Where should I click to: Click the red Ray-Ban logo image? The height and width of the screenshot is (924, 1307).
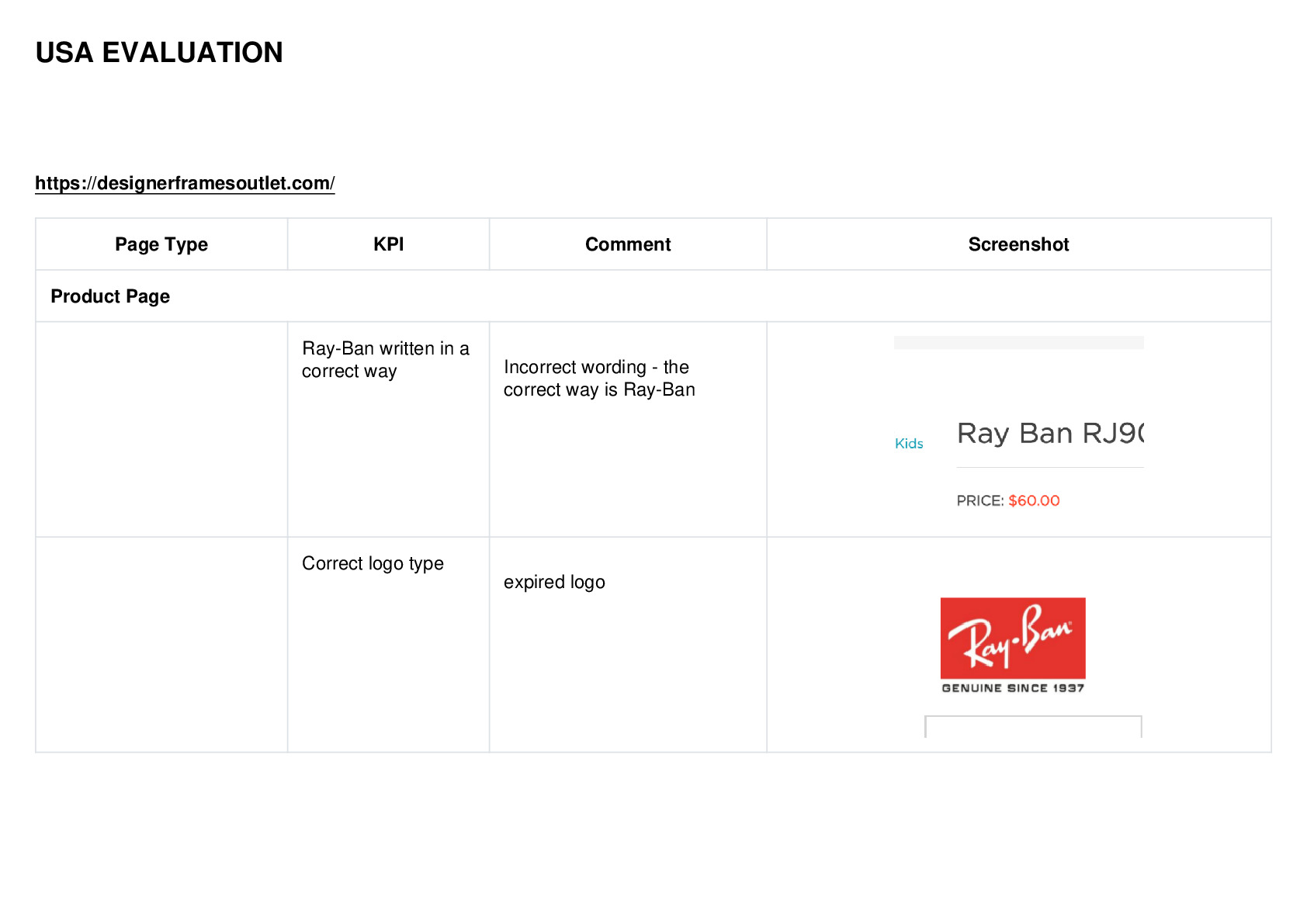point(1013,638)
